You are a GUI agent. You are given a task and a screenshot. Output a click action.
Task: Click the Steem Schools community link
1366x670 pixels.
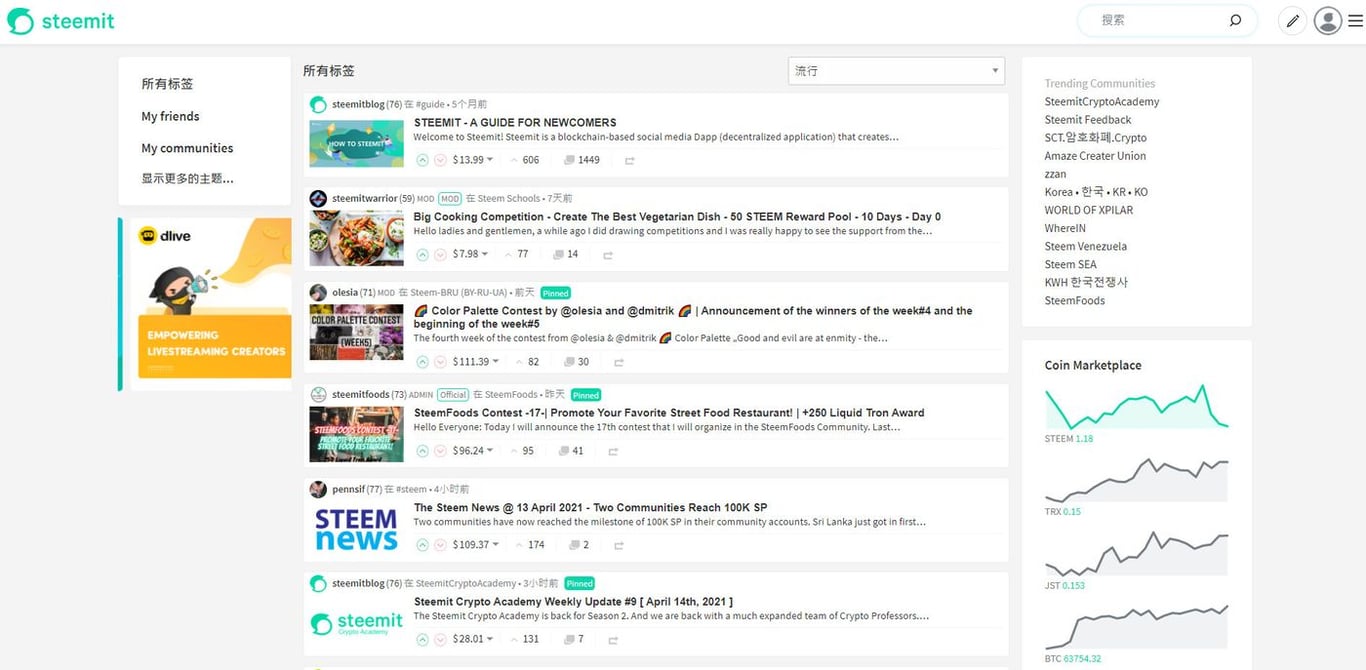[x=509, y=198]
